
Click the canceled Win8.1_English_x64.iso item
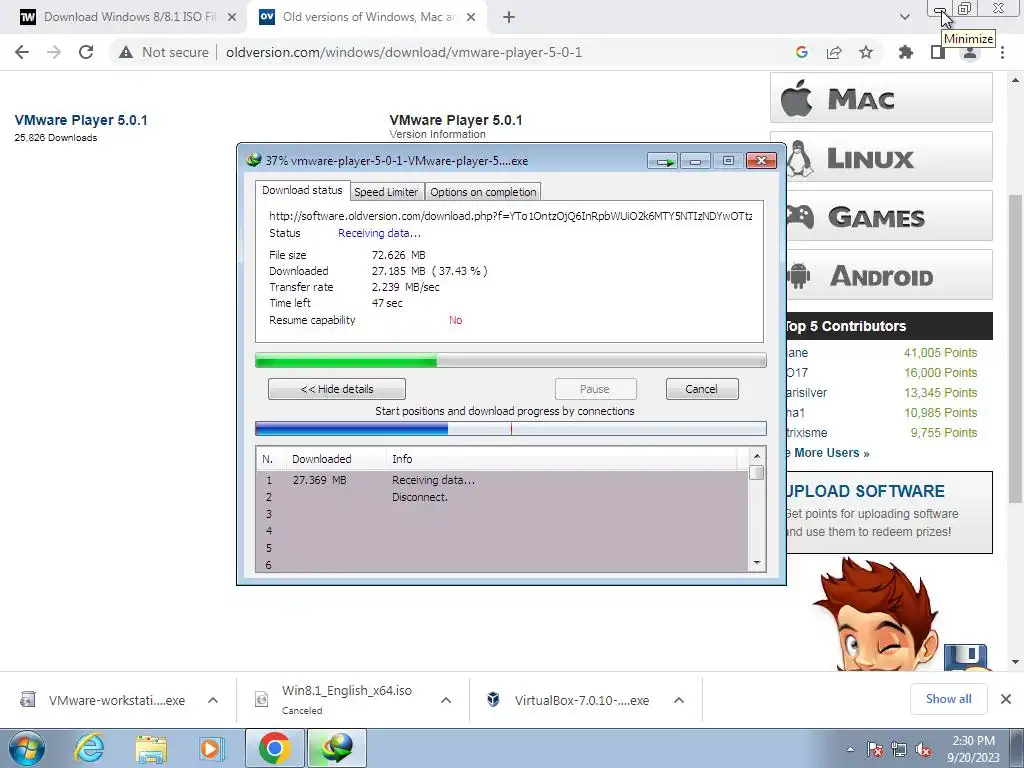click(334, 699)
